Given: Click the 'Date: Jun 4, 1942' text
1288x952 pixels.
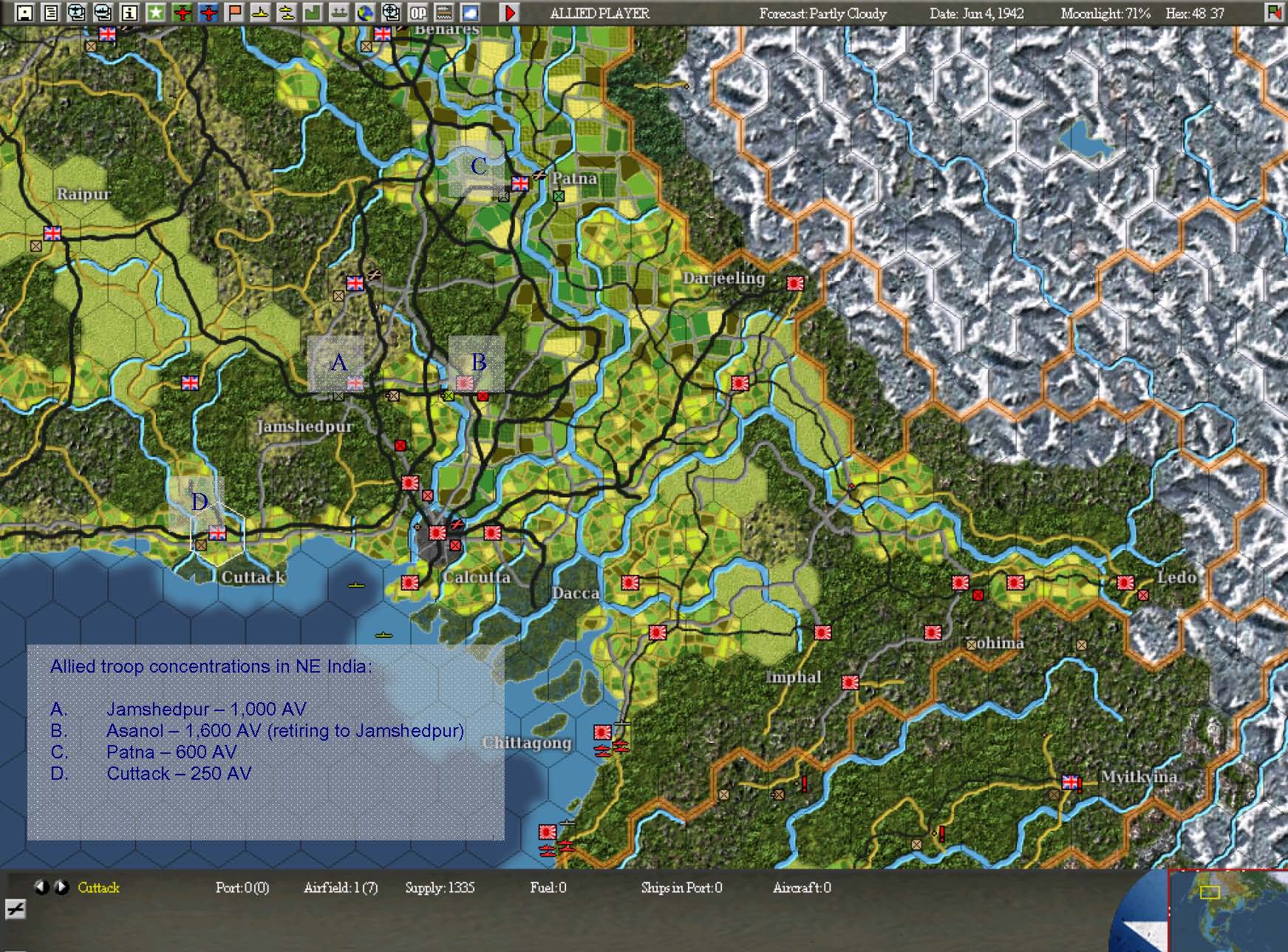Looking at the screenshot, I should point(977,13).
